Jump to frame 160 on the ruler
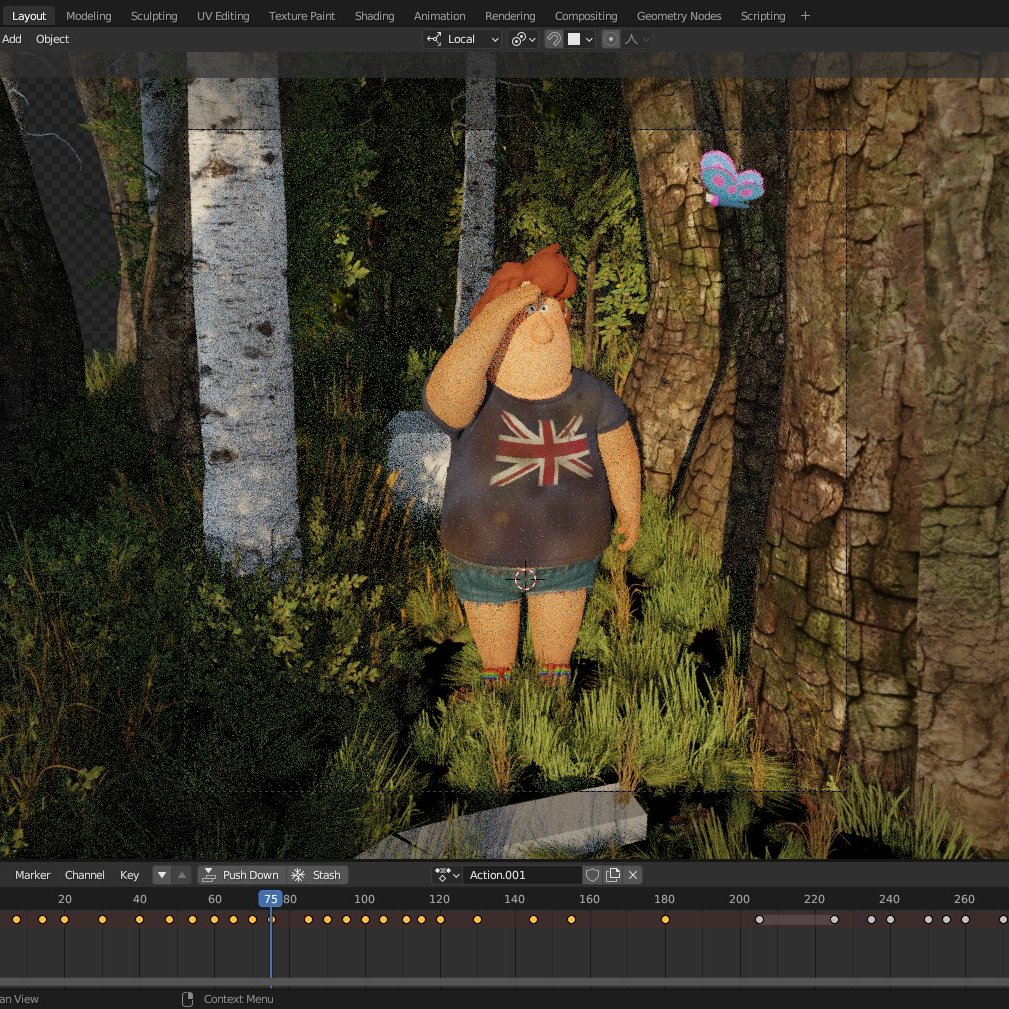The height and width of the screenshot is (1009, 1009). [x=589, y=899]
